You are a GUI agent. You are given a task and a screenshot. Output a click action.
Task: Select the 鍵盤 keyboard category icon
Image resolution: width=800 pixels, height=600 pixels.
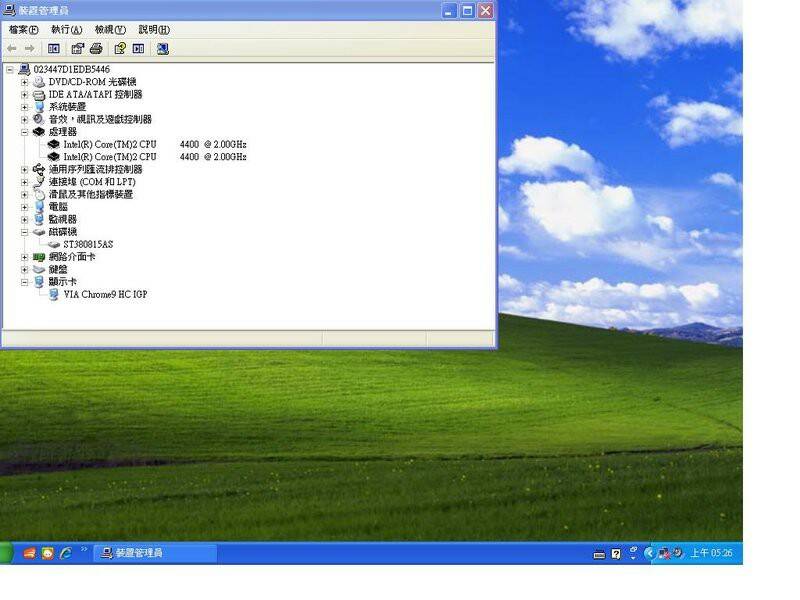point(39,269)
